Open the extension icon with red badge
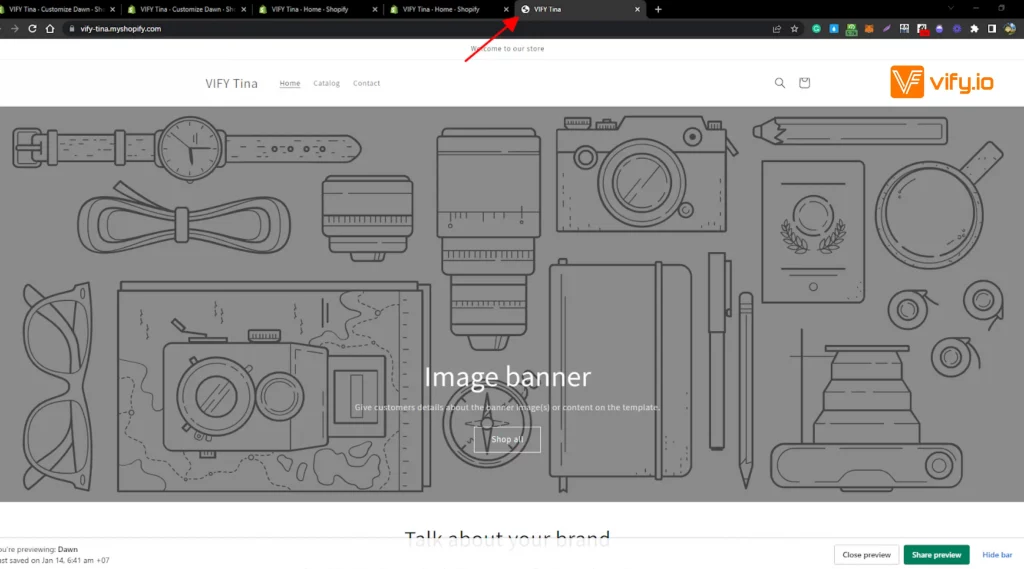The image size is (1024, 569). click(x=922, y=29)
